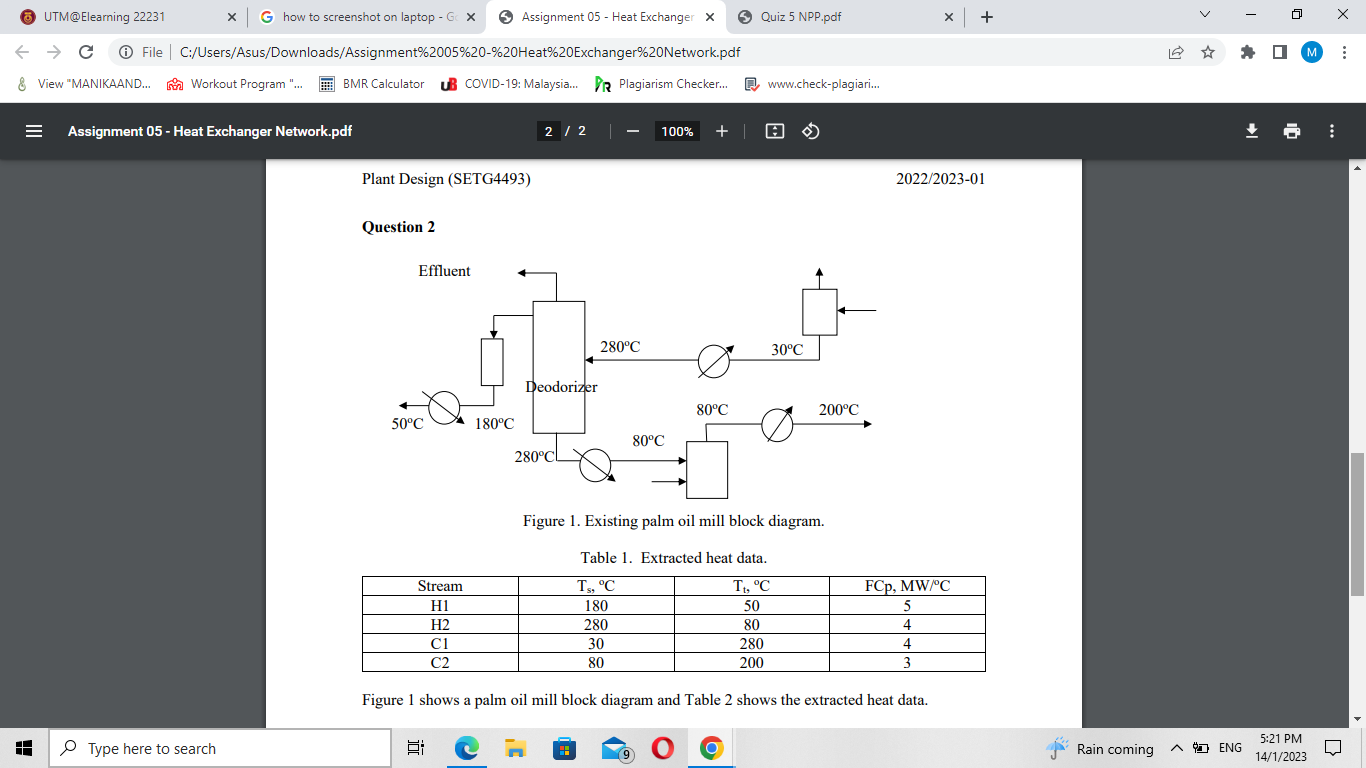Viewport: 1366px width, 768px height.
Task: Toggle the PDF sidebar menu
Action: 33,131
